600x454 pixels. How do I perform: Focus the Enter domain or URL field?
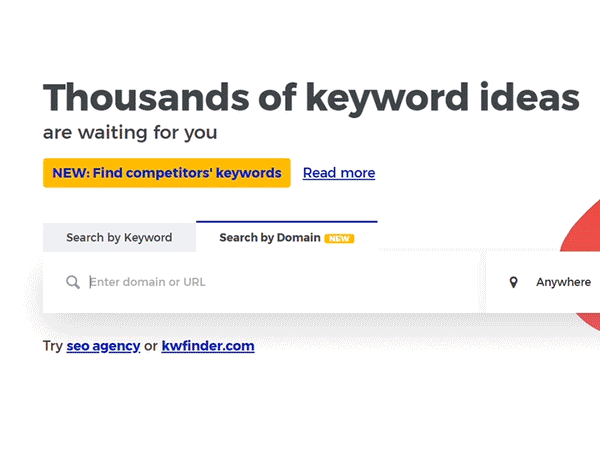point(261,283)
